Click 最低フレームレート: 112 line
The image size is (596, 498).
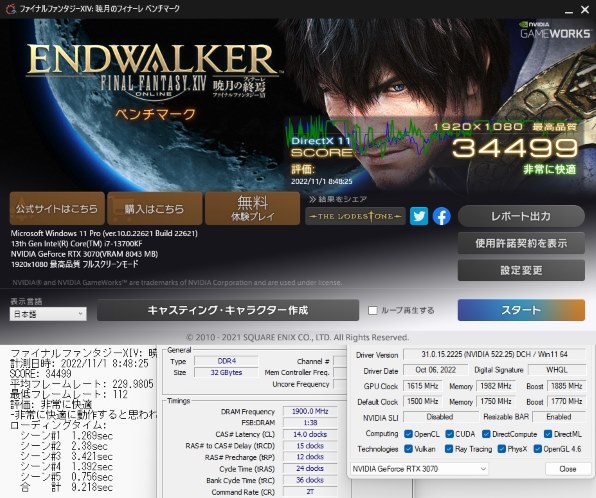click(x=69, y=394)
